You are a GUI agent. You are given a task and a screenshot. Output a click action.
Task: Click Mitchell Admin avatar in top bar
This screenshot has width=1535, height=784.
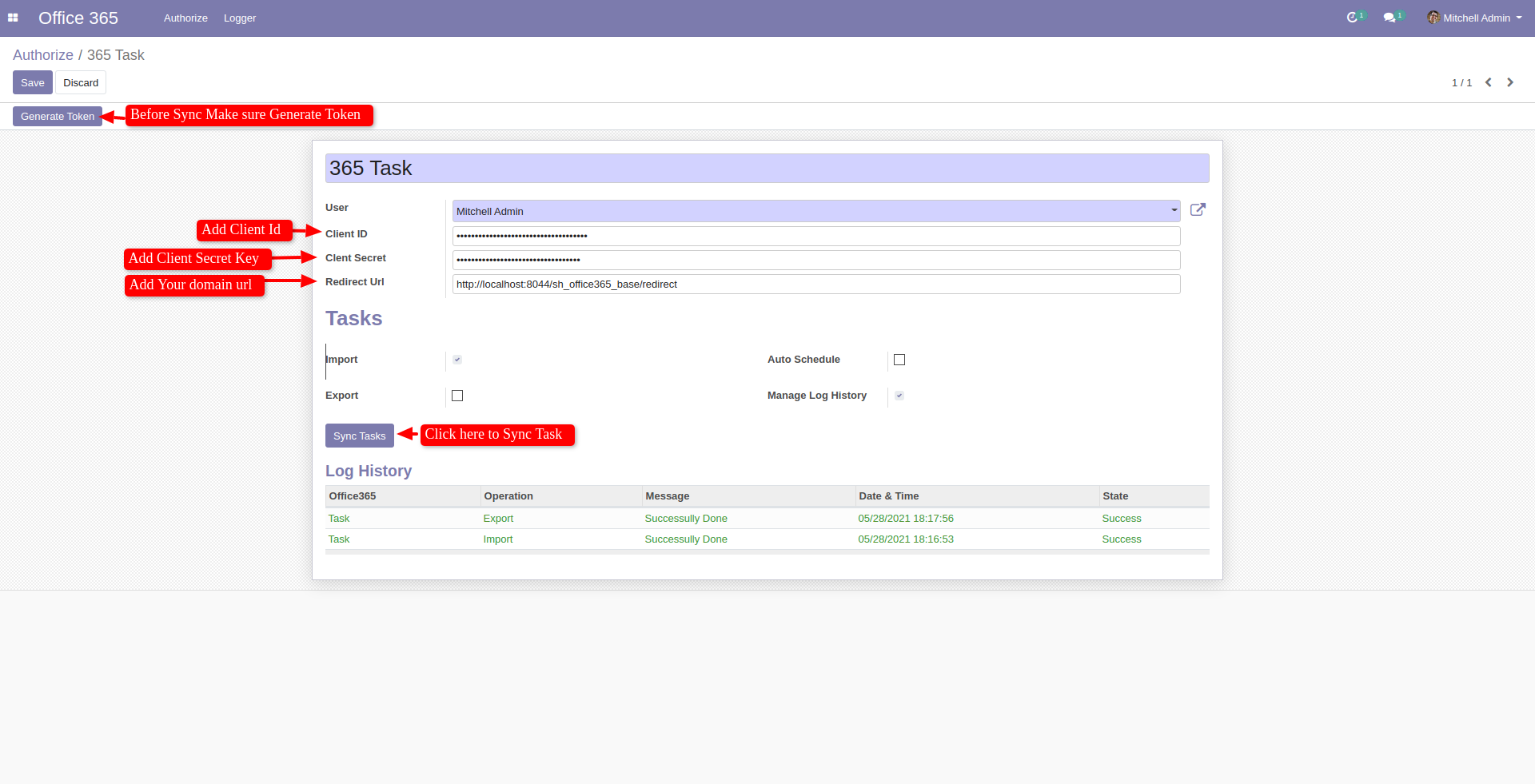(1433, 18)
